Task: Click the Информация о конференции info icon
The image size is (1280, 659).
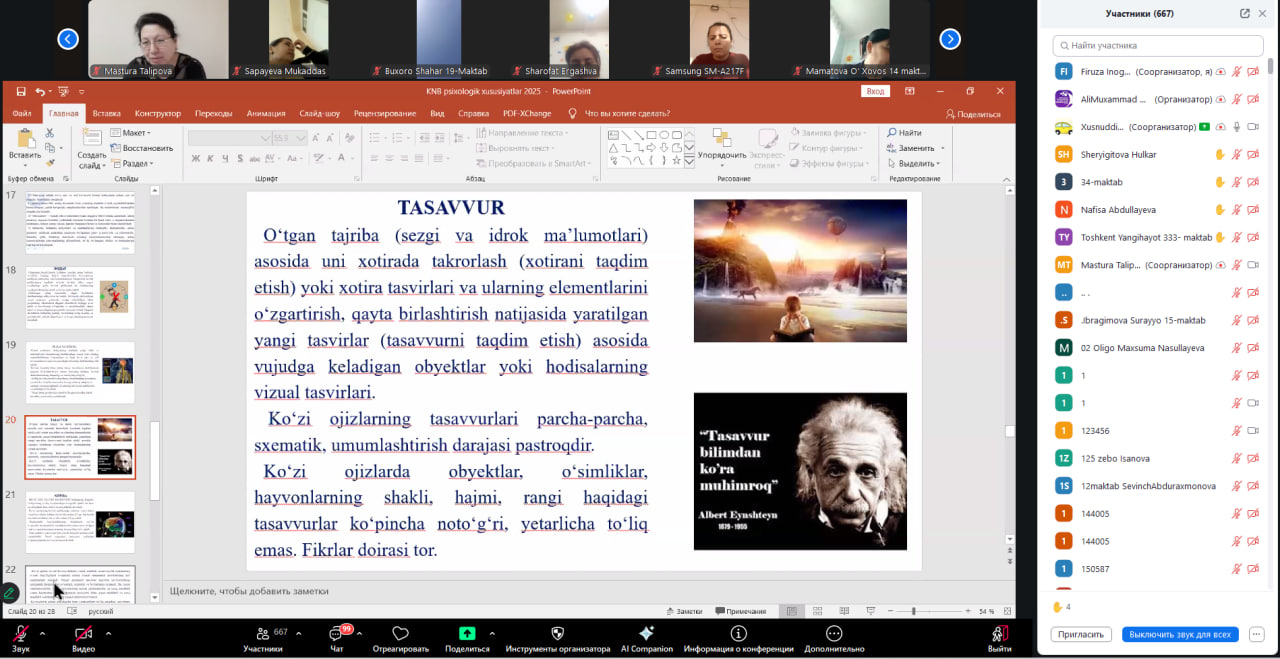Action: point(738,634)
